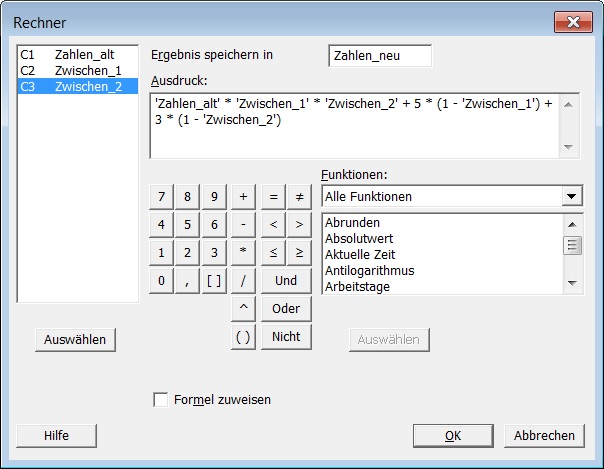Insert the Nicht logical operator
Screen dimensions: 604x469
click(286, 337)
